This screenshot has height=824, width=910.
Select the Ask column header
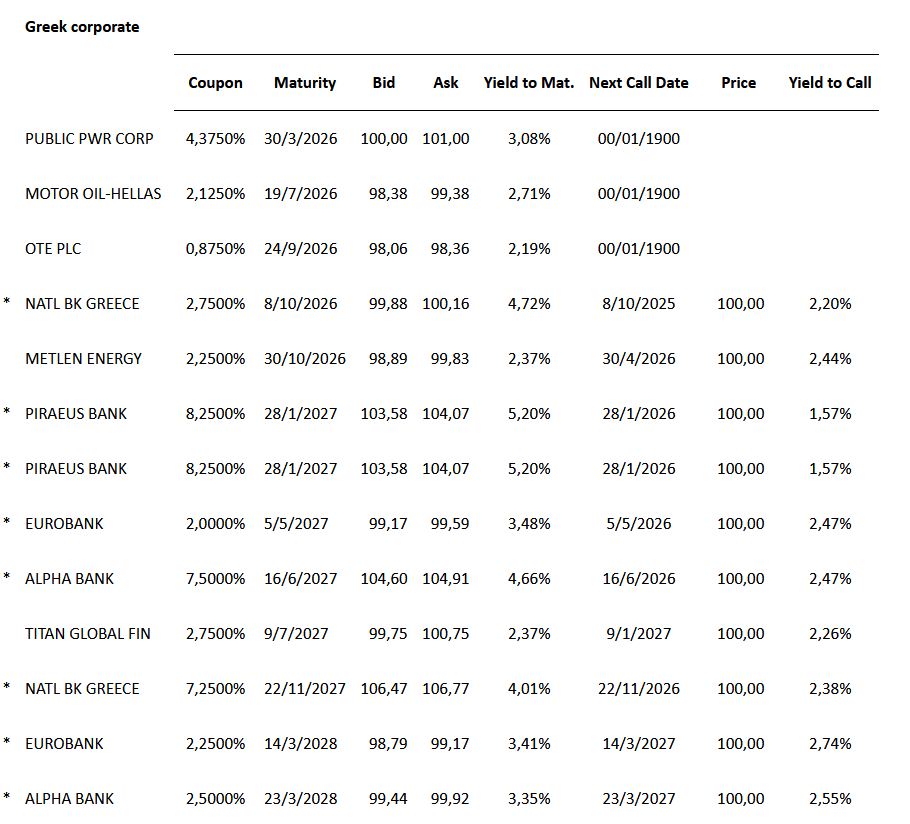pyautogui.click(x=446, y=83)
